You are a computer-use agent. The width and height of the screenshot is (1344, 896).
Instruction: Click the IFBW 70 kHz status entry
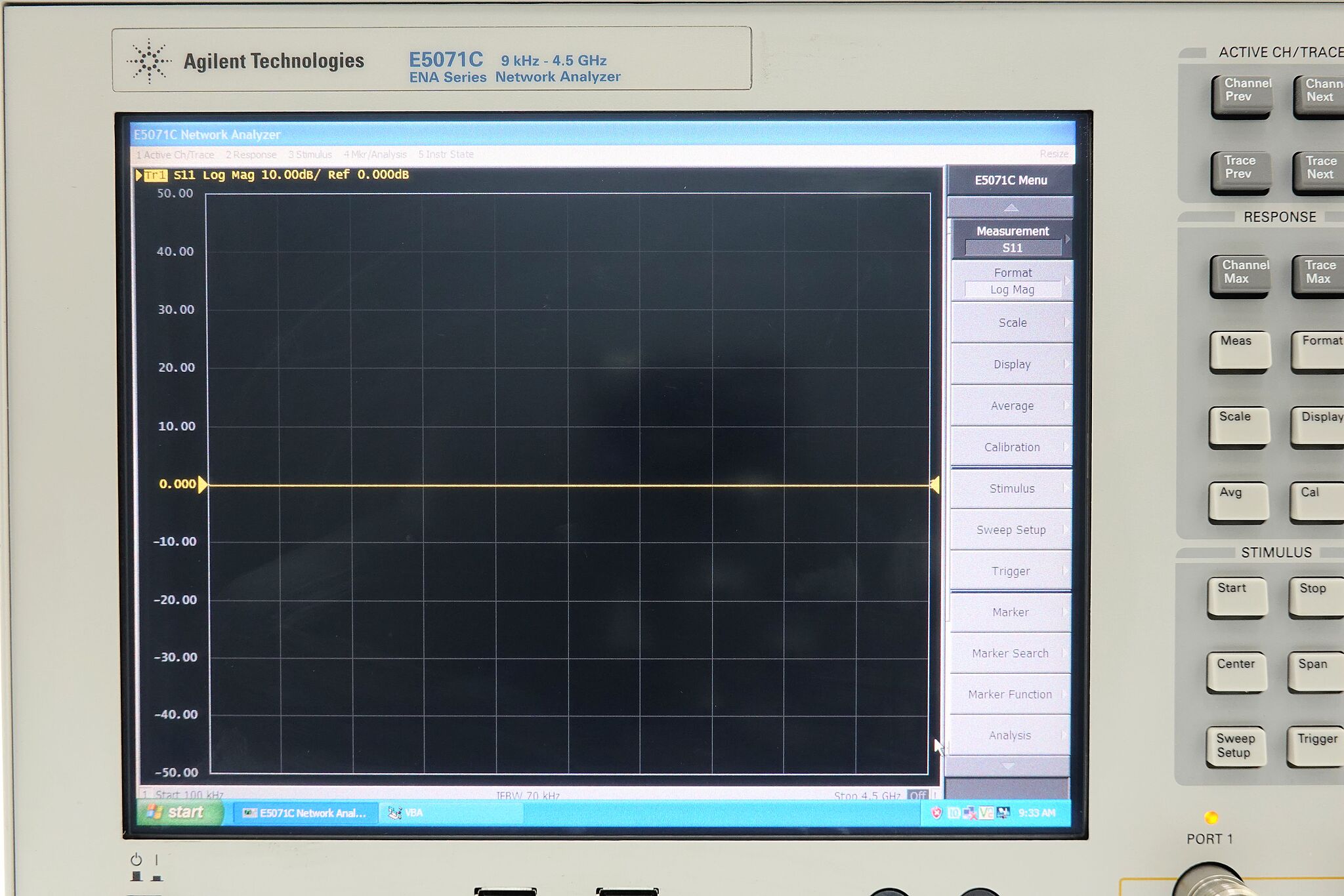528,795
